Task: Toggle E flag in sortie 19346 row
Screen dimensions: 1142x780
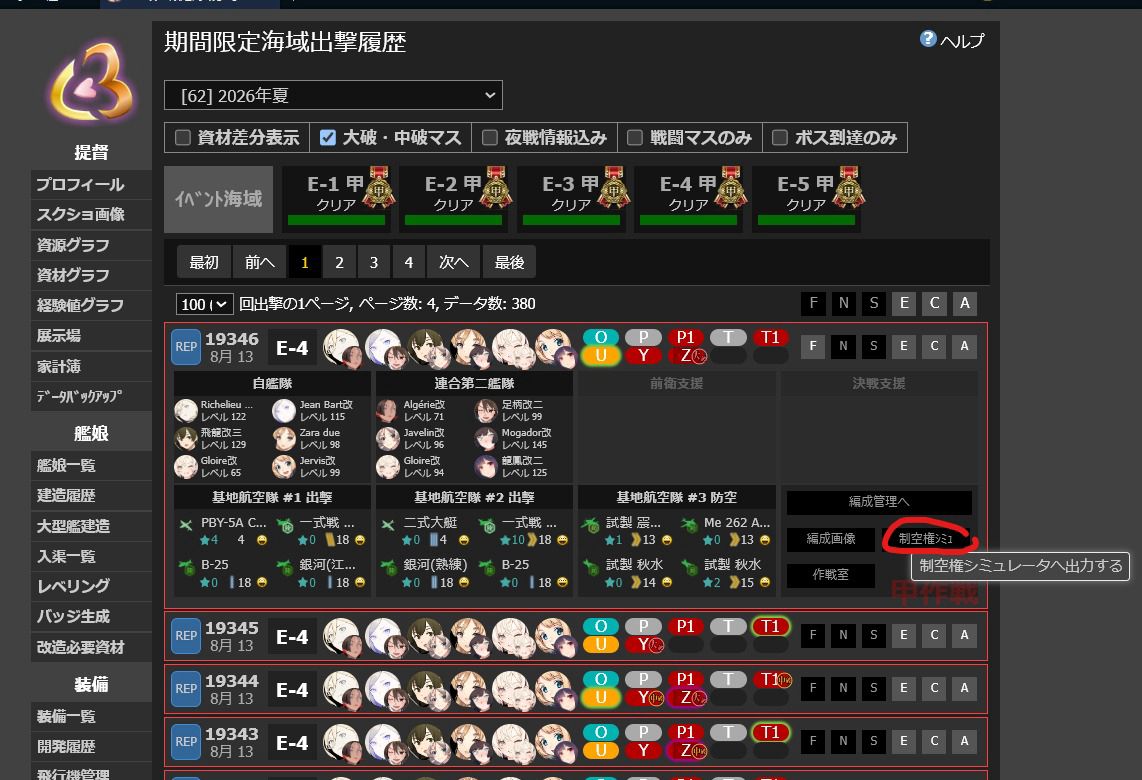Action: tap(904, 346)
